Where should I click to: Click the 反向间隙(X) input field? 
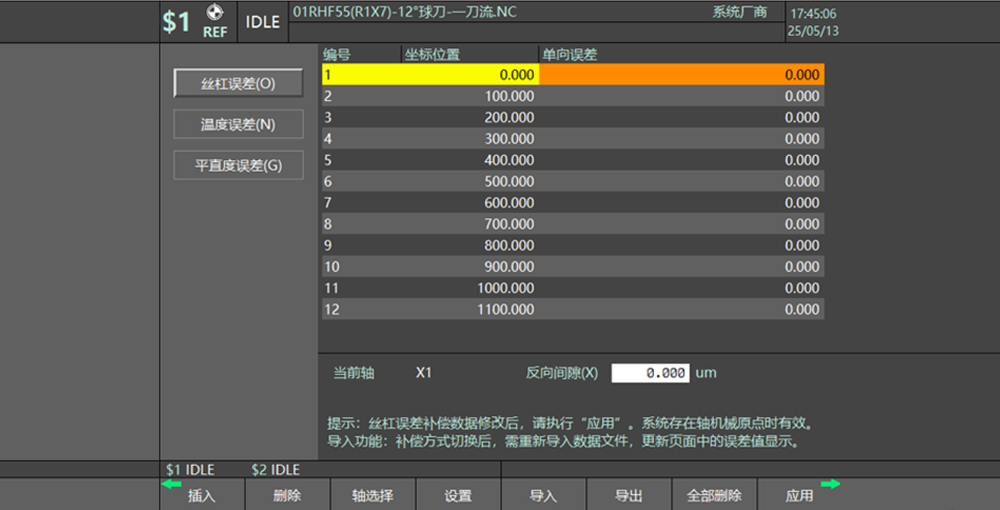click(x=650, y=373)
